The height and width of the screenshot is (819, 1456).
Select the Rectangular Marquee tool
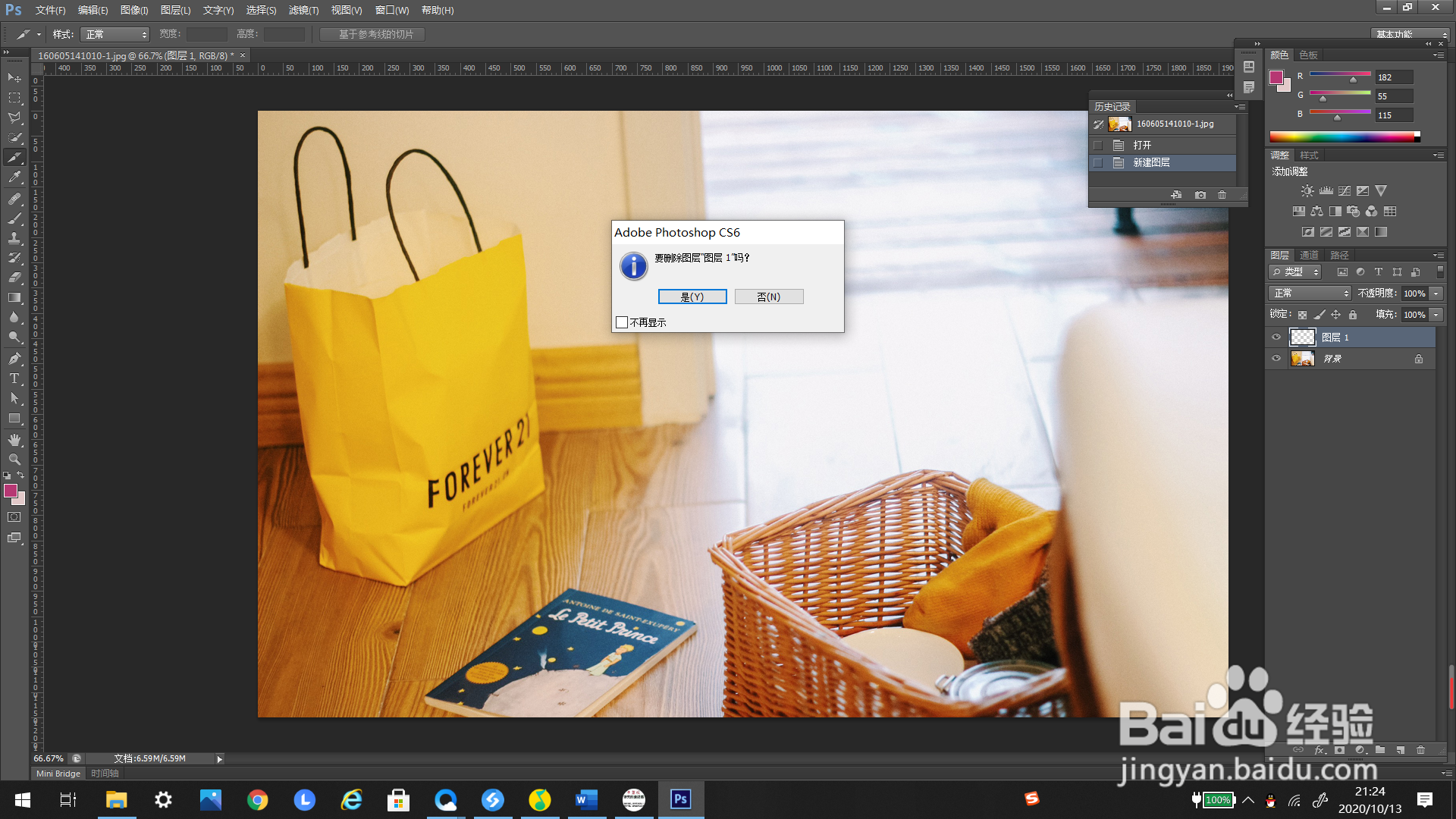[14, 98]
